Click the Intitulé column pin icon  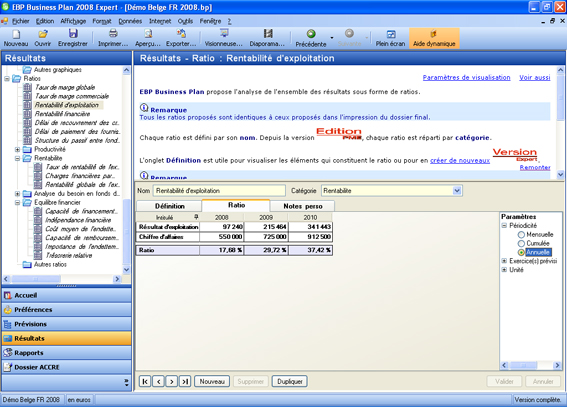(x=196, y=217)
